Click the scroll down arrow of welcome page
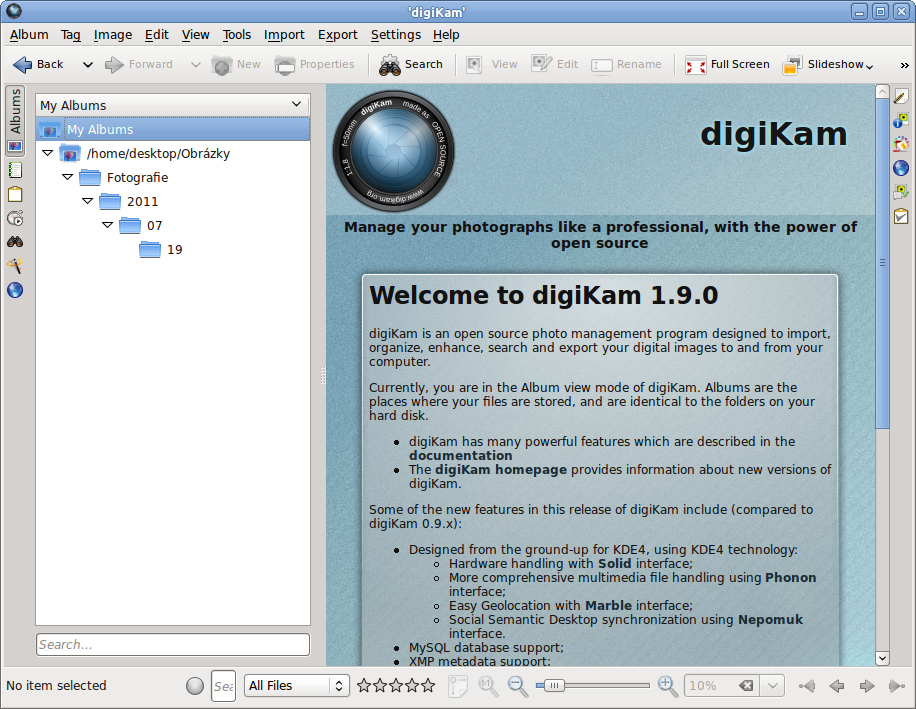 [x=882, y=658]
